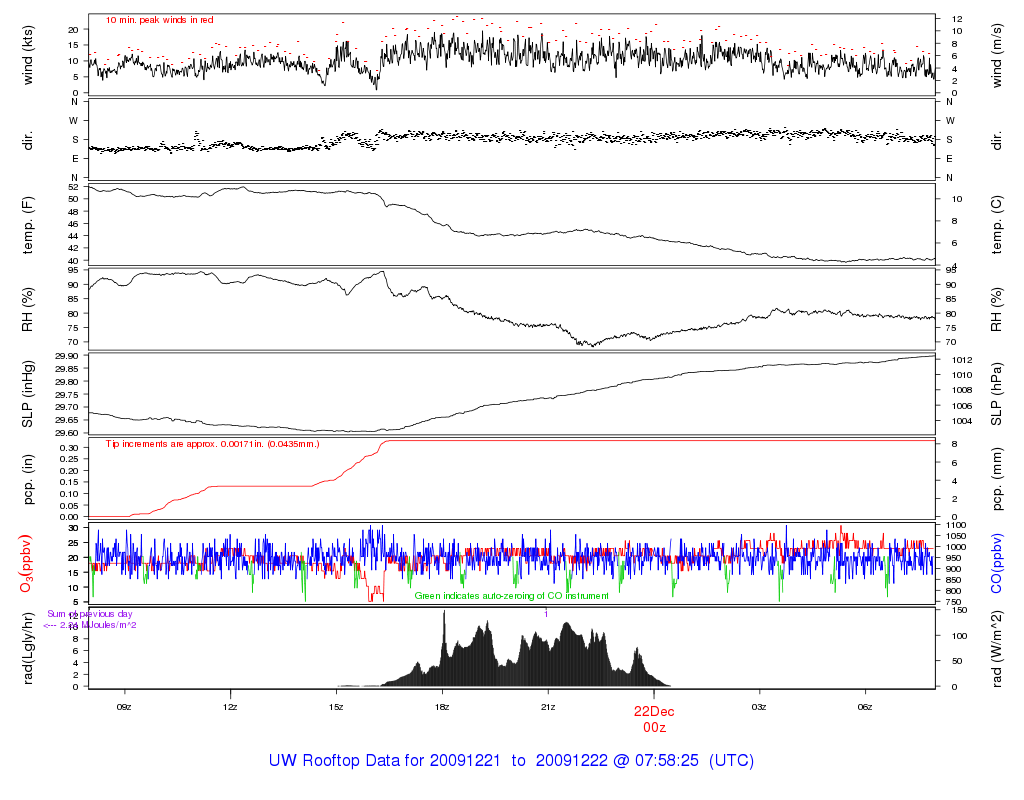This screenshot has height=800, width=1024.
Task: Click the '21z' time axis tick label
Action: point(548,707)
